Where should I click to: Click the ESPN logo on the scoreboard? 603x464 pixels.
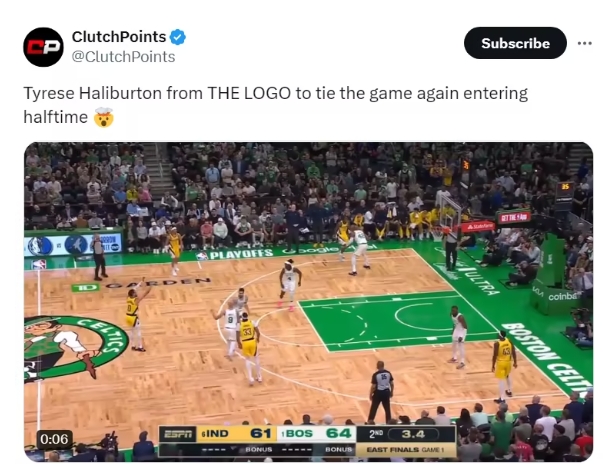pyautogui.click(x=178, y=434)
